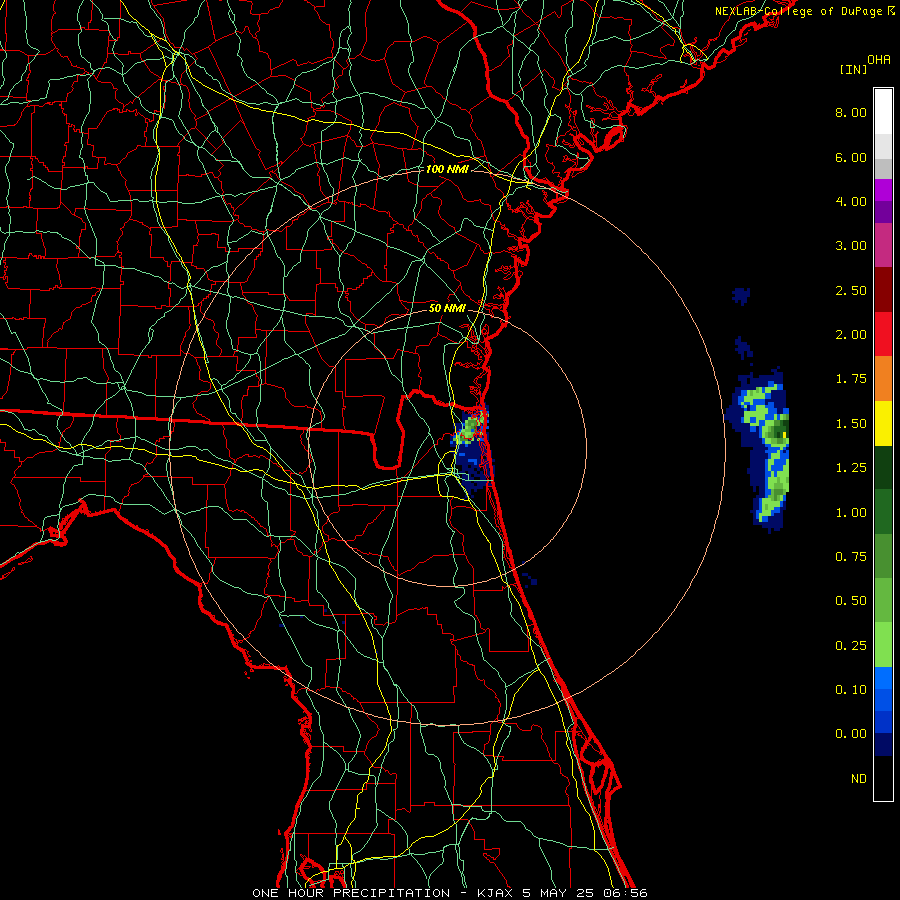Click the 3.00 legend value
900x900 pixels.
click(851, 246)
